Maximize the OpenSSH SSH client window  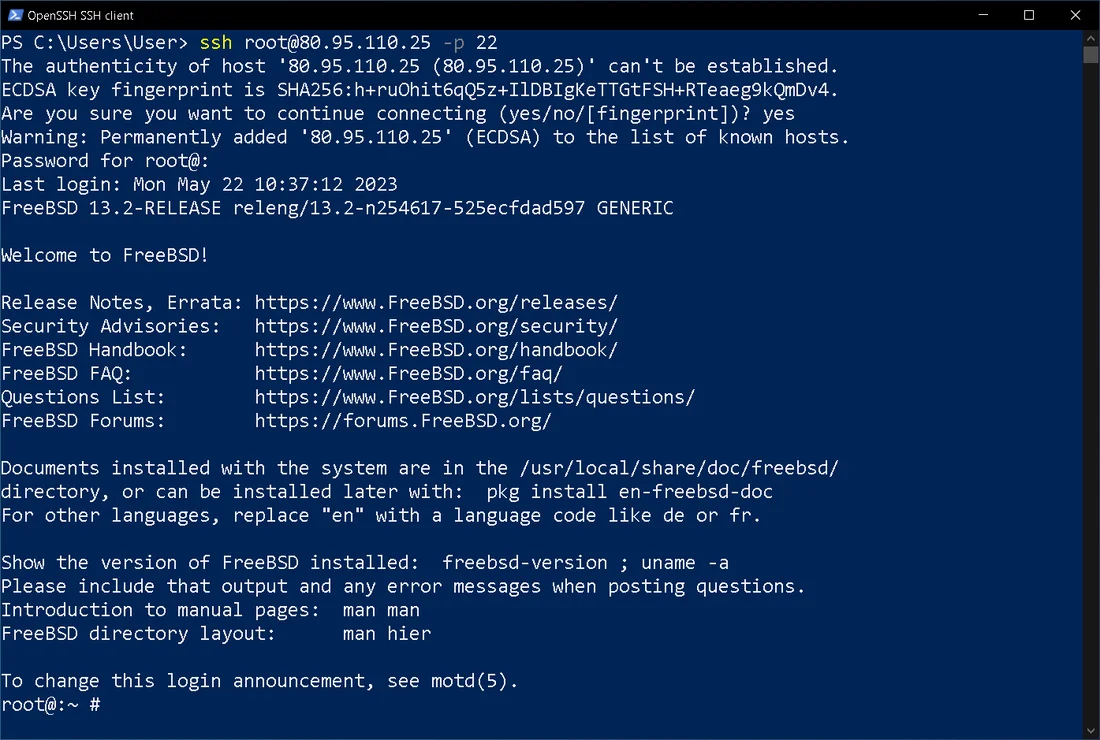tap(1030, 15)
